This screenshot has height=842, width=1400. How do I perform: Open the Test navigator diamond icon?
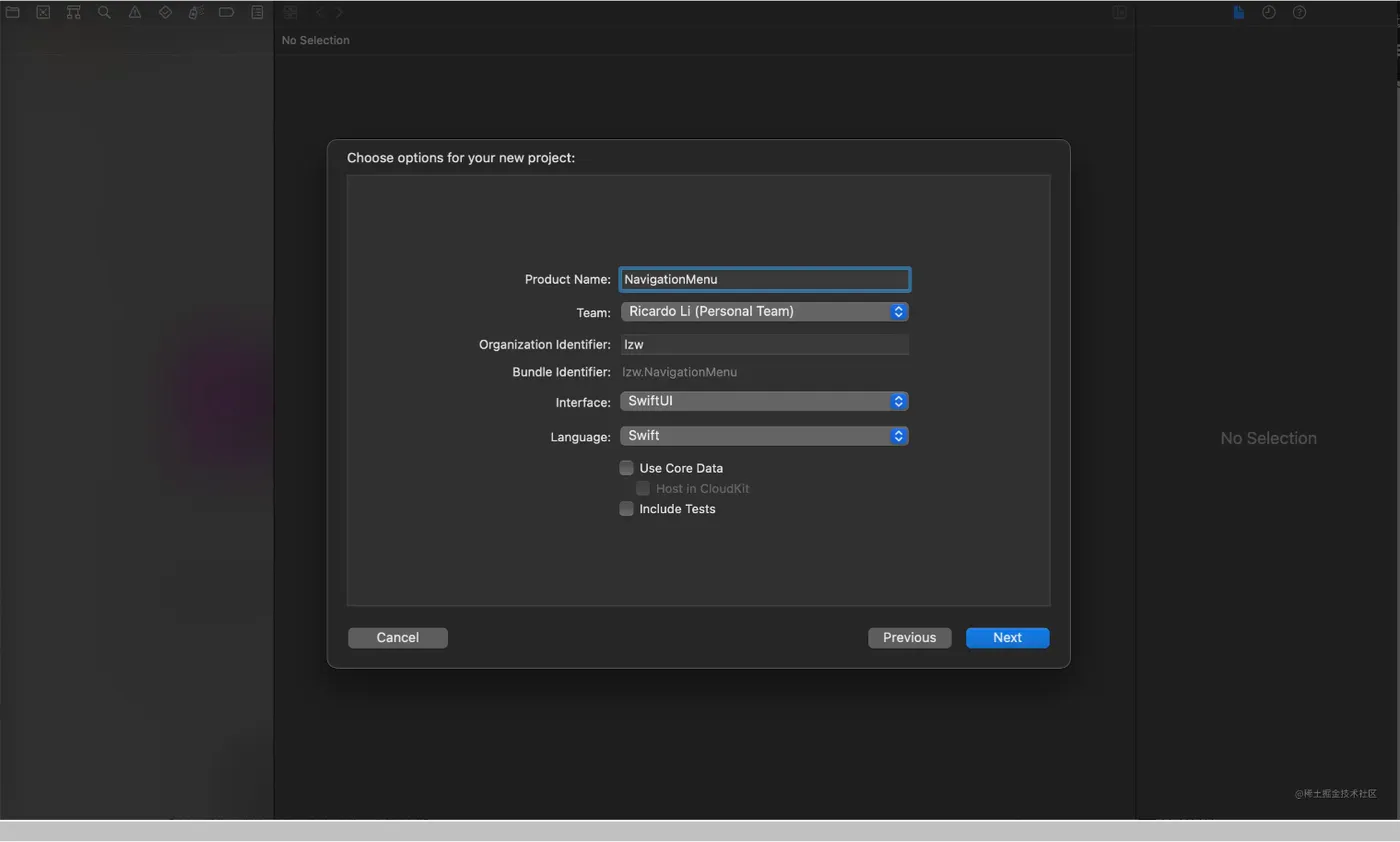tap(165, 13)
